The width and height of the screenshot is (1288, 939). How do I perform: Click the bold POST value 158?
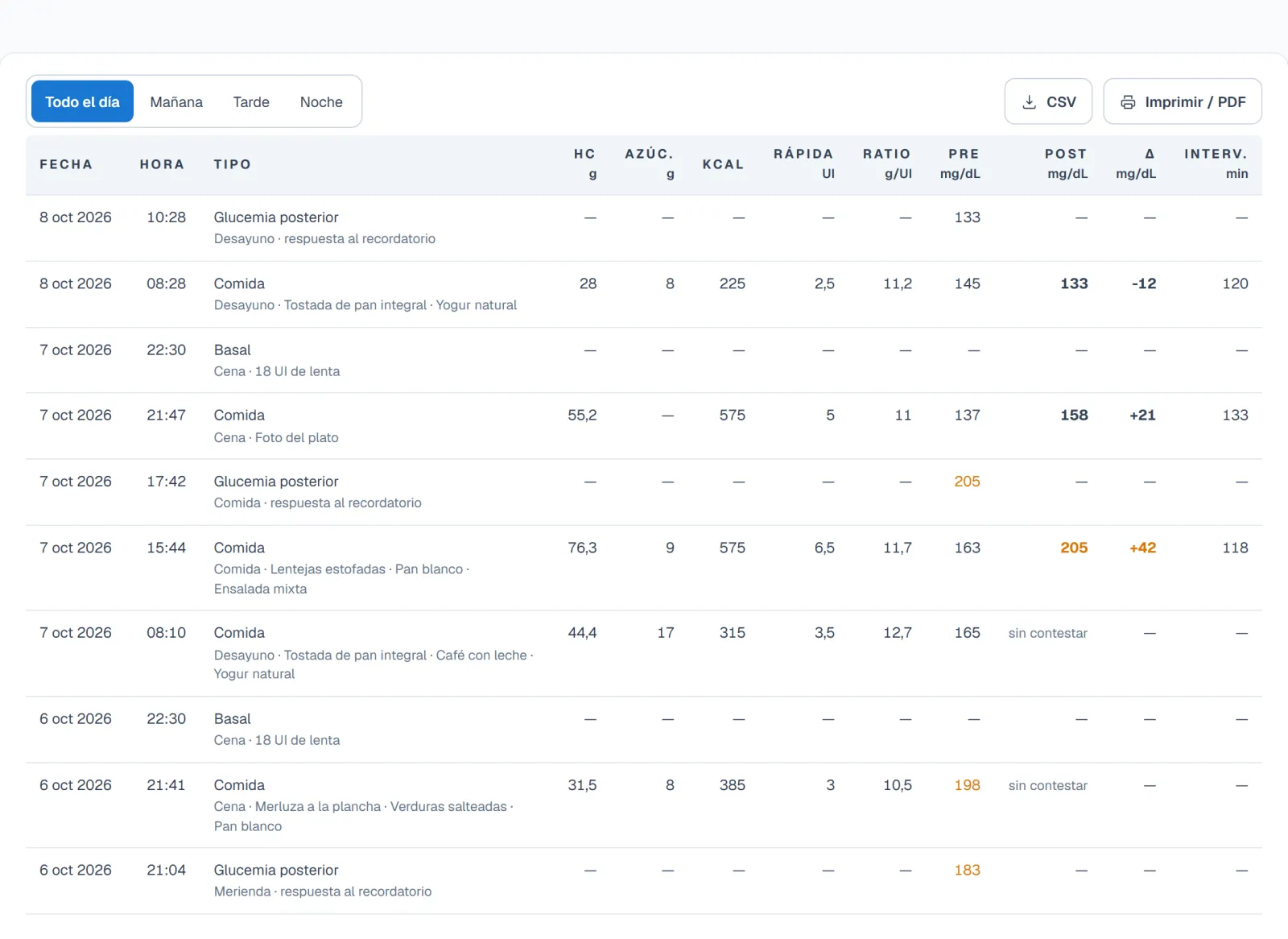pos(1074,415)
